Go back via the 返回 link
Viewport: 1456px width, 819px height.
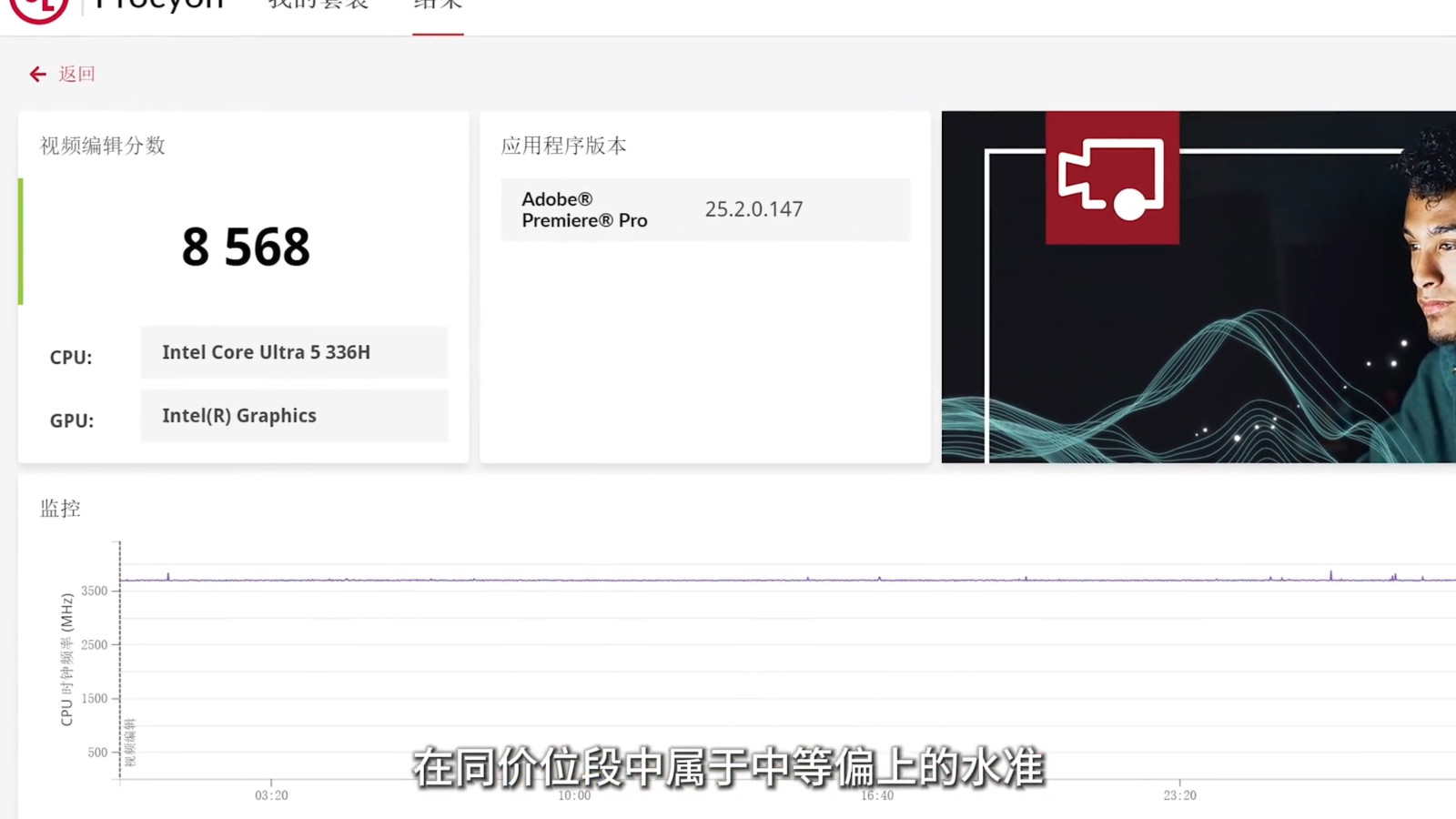[76, 74]
